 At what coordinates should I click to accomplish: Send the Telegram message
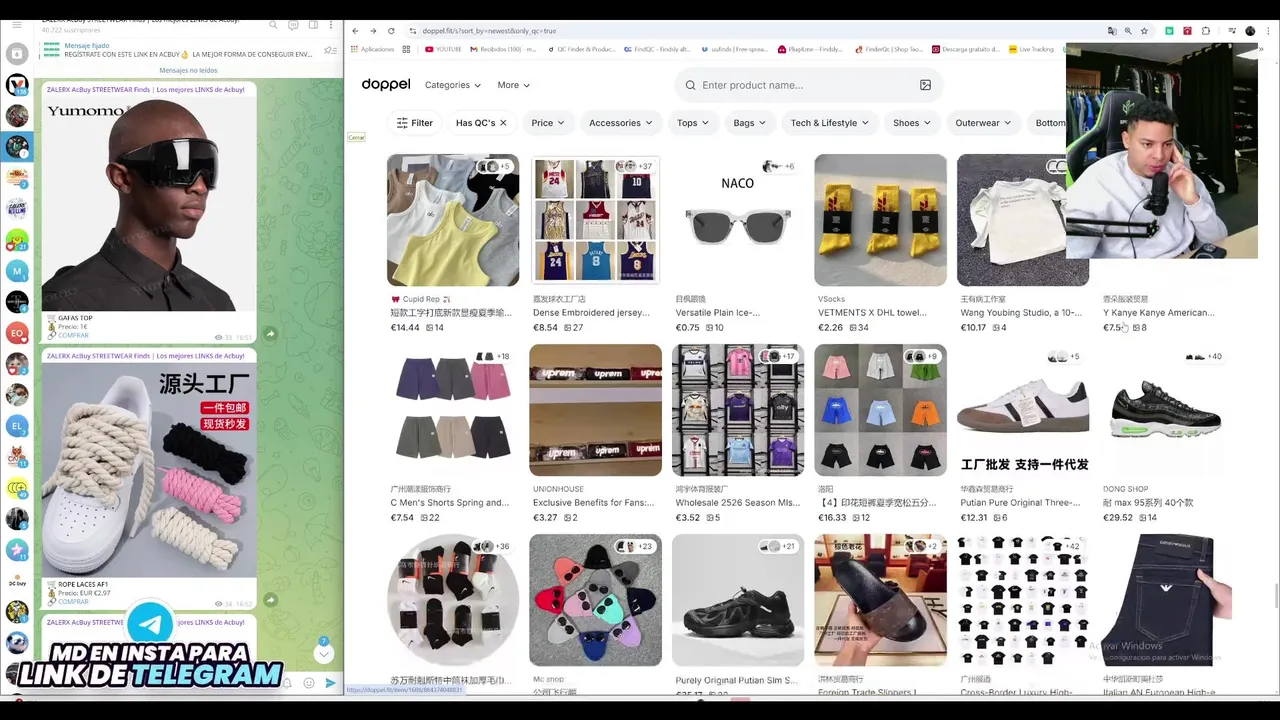(331, 683)
